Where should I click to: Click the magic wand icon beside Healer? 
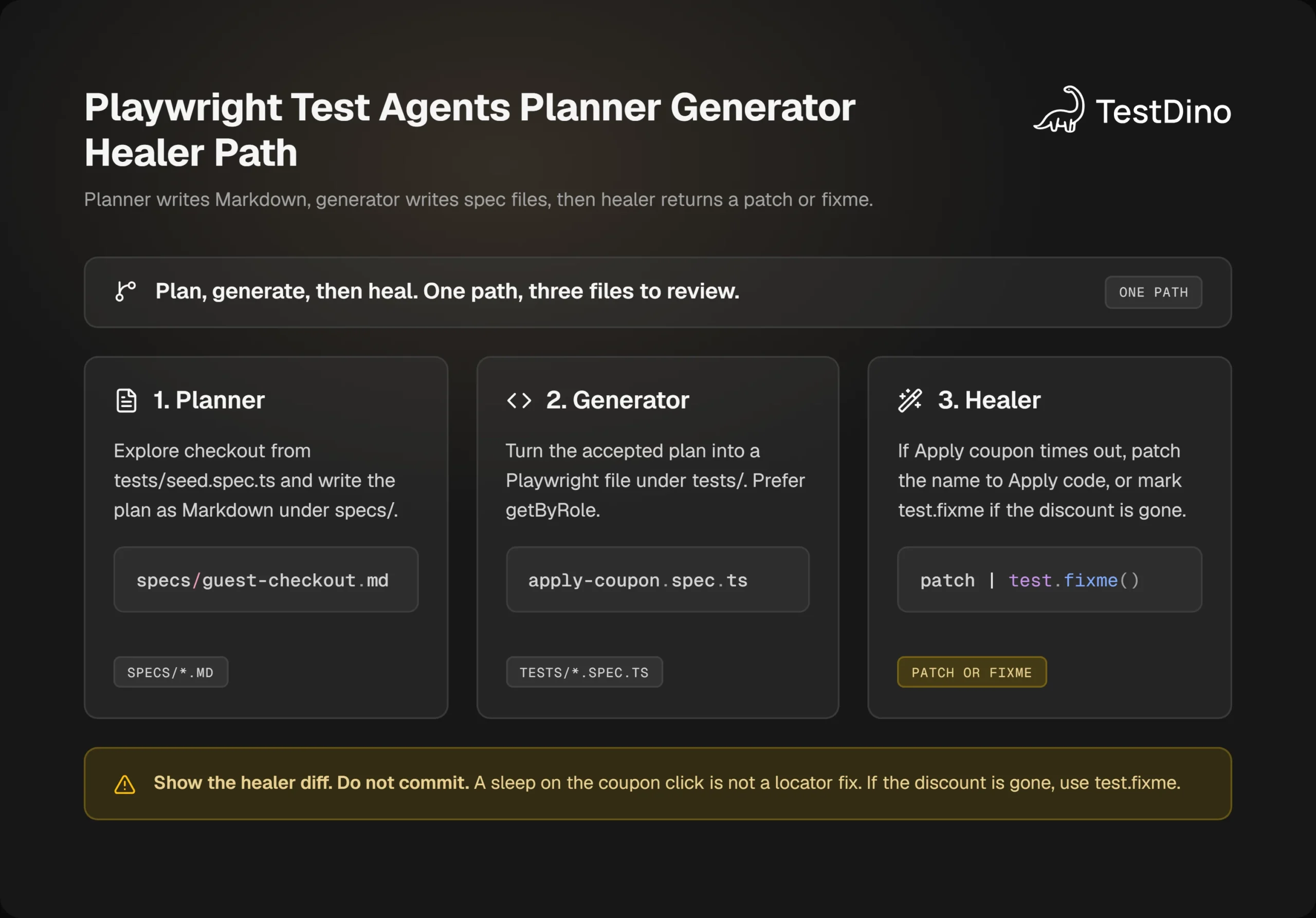pyautogui.click(x=910, y=400)
